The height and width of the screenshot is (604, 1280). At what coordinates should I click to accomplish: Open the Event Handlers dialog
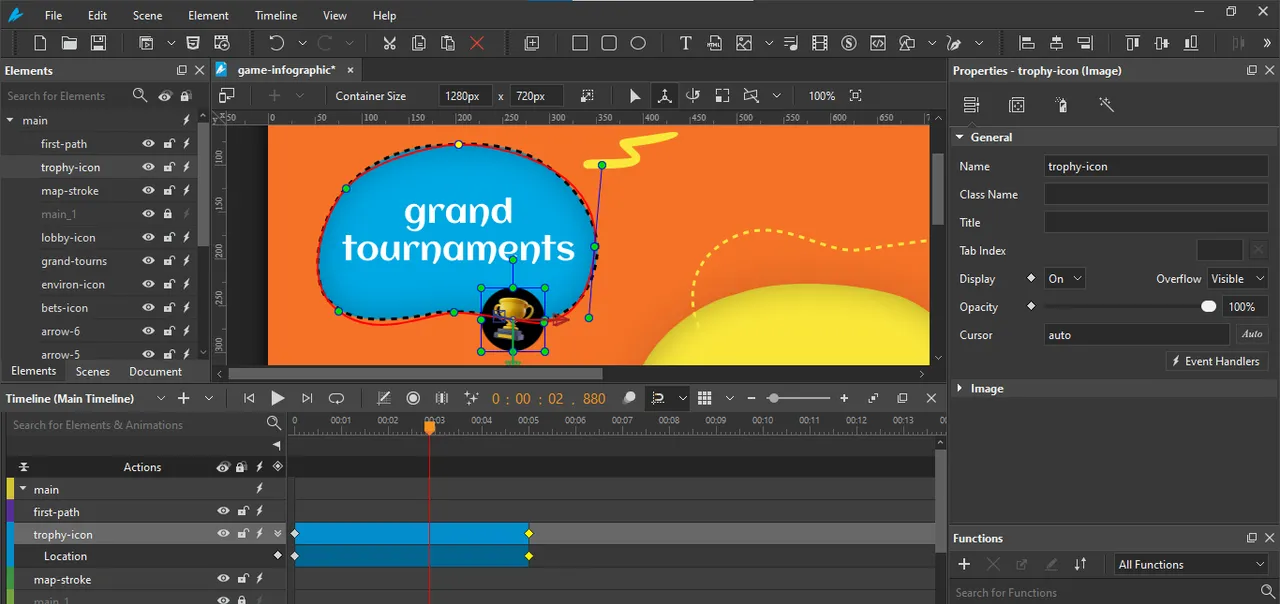(1217, 361)
